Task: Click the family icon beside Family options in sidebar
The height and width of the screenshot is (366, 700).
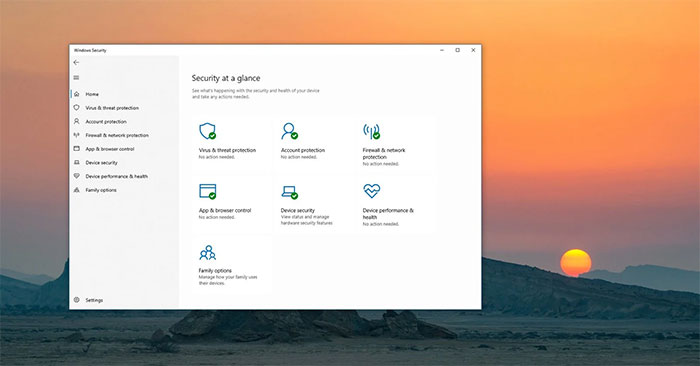Action: coord(76,190)
